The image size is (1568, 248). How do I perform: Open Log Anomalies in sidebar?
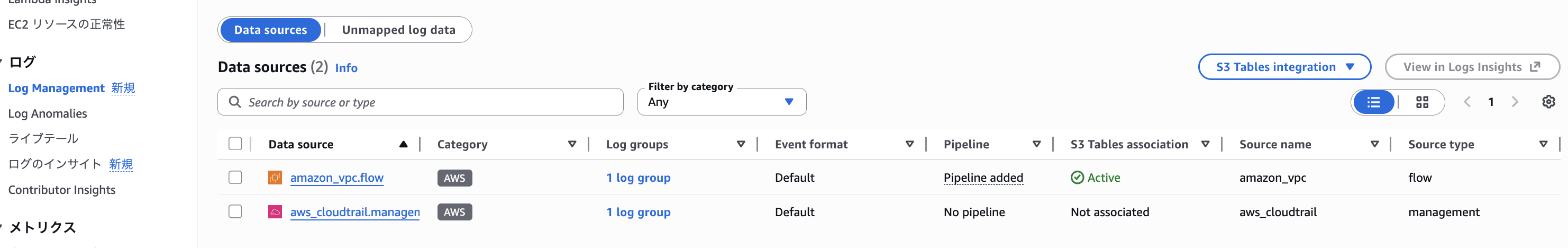click(48, 113)
